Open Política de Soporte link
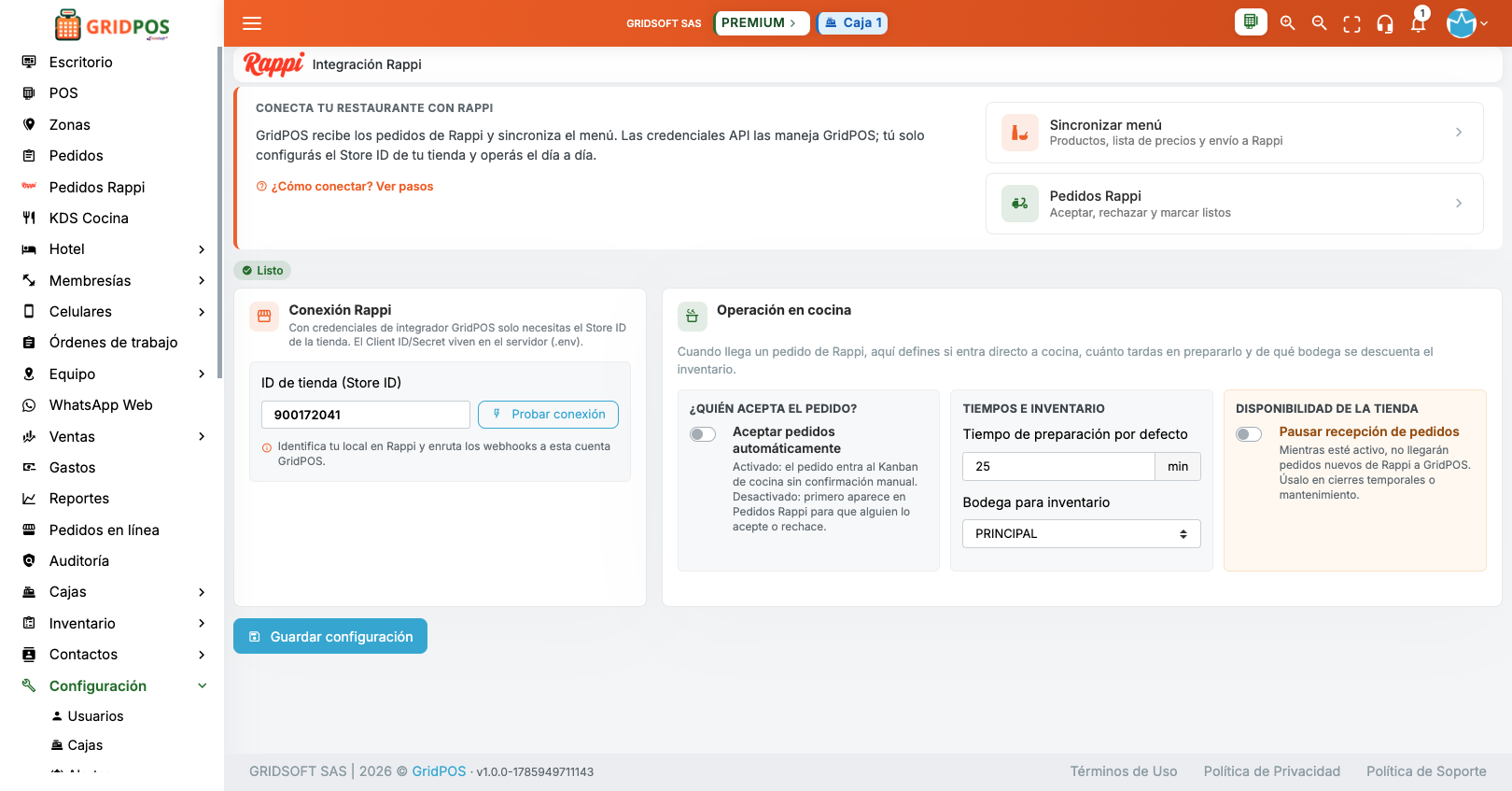 (x=1426, y=771)
